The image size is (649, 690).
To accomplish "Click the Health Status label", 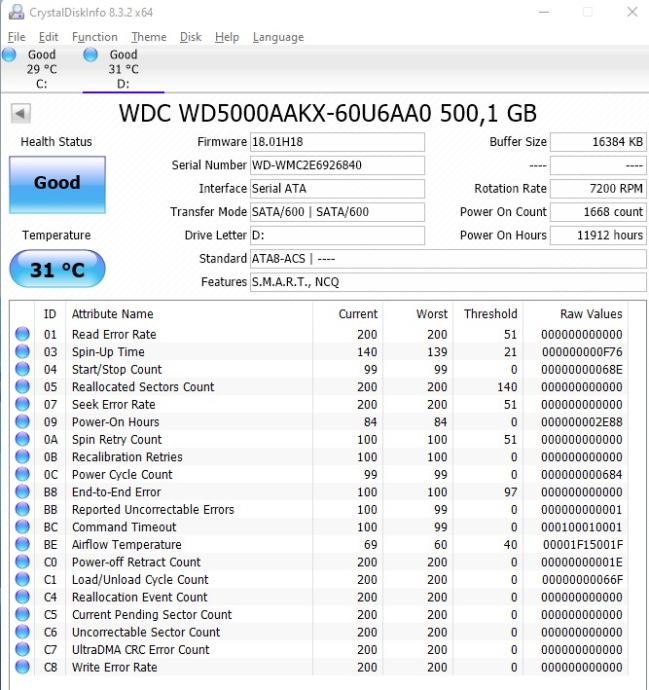I will [x=56, y=142].
